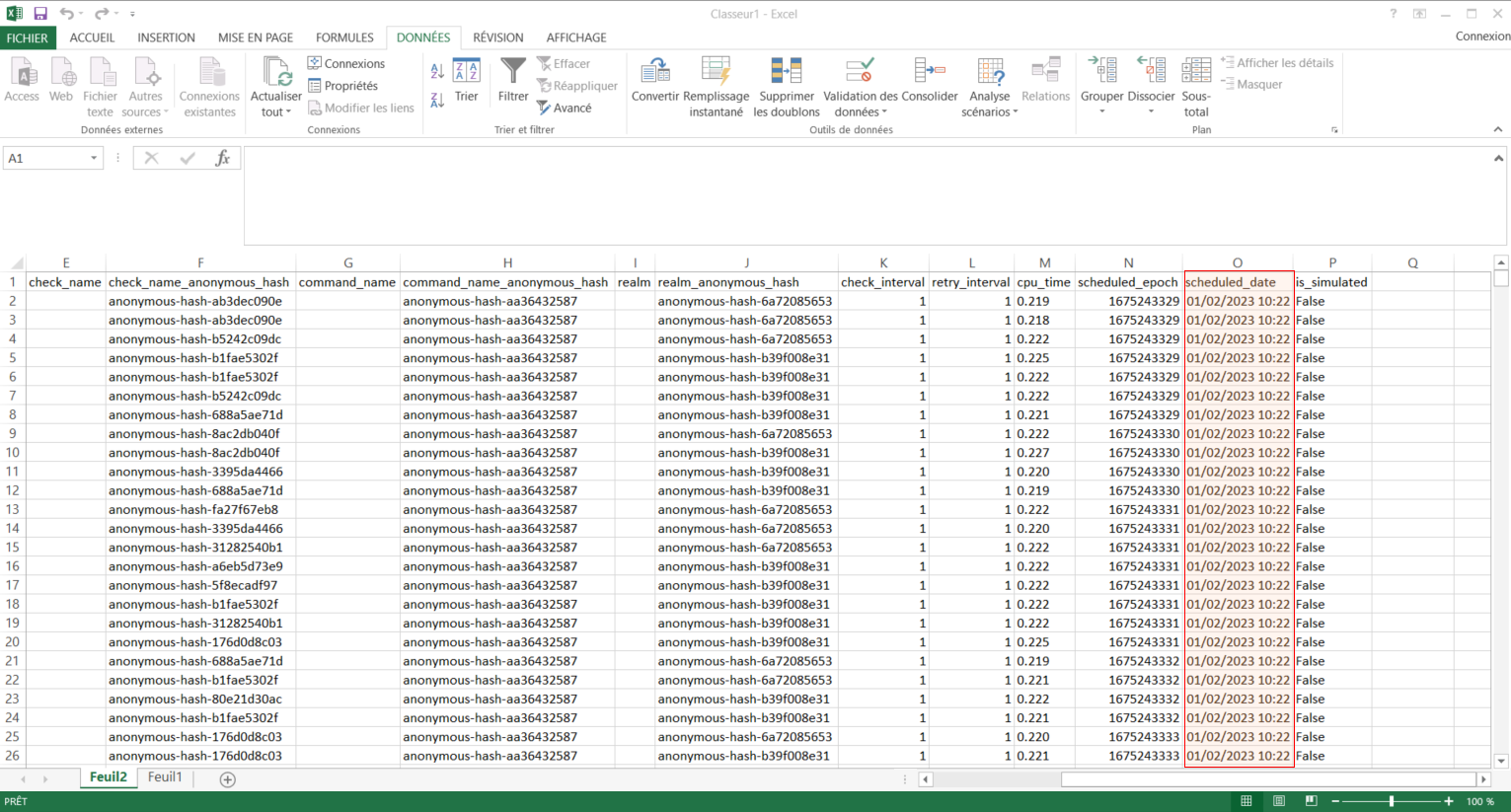Click the Consolider icon
This screenshot has height=812, width=1511.
930,72
